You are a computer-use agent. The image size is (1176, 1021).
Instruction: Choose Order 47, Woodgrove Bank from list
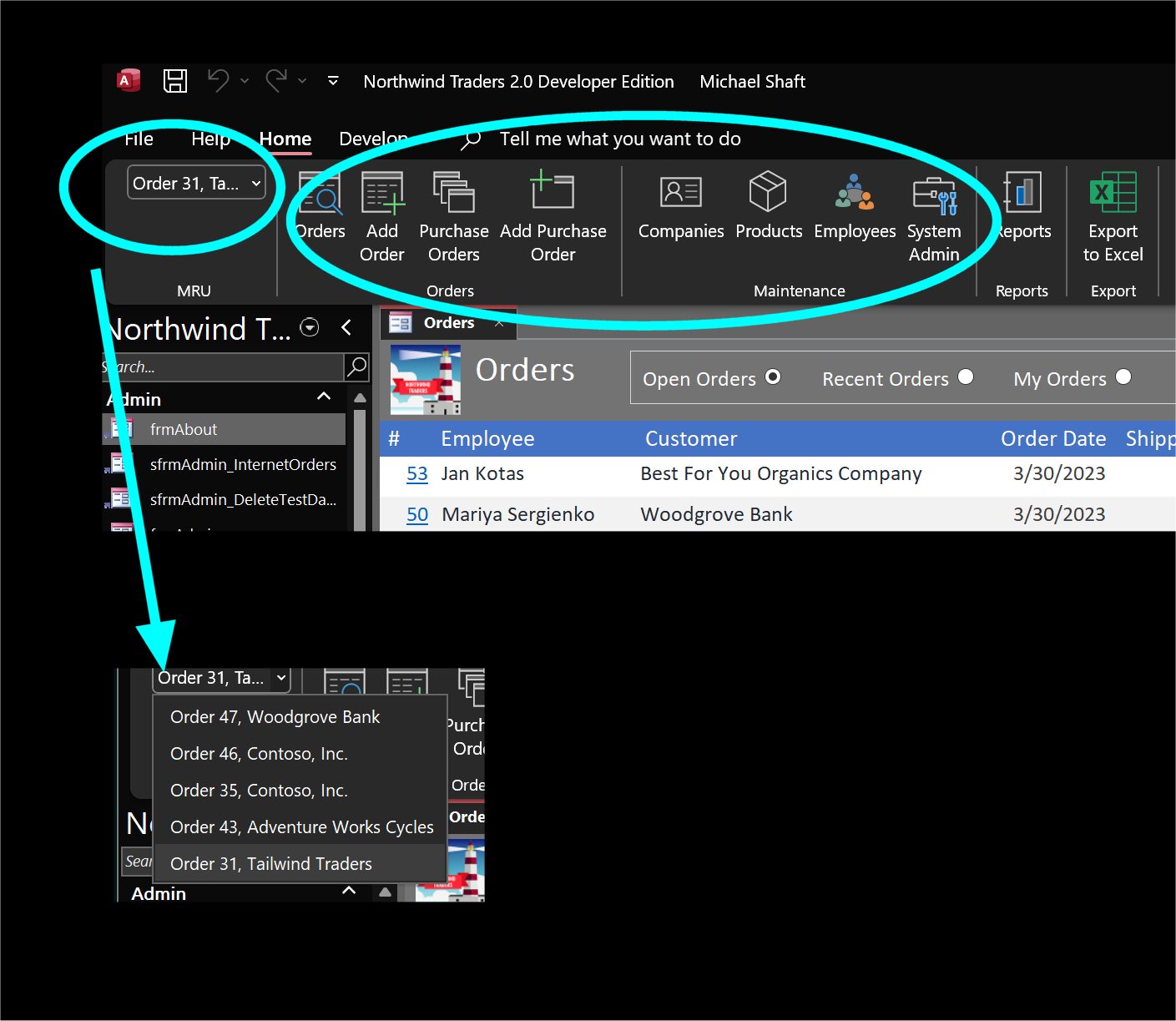275,717
